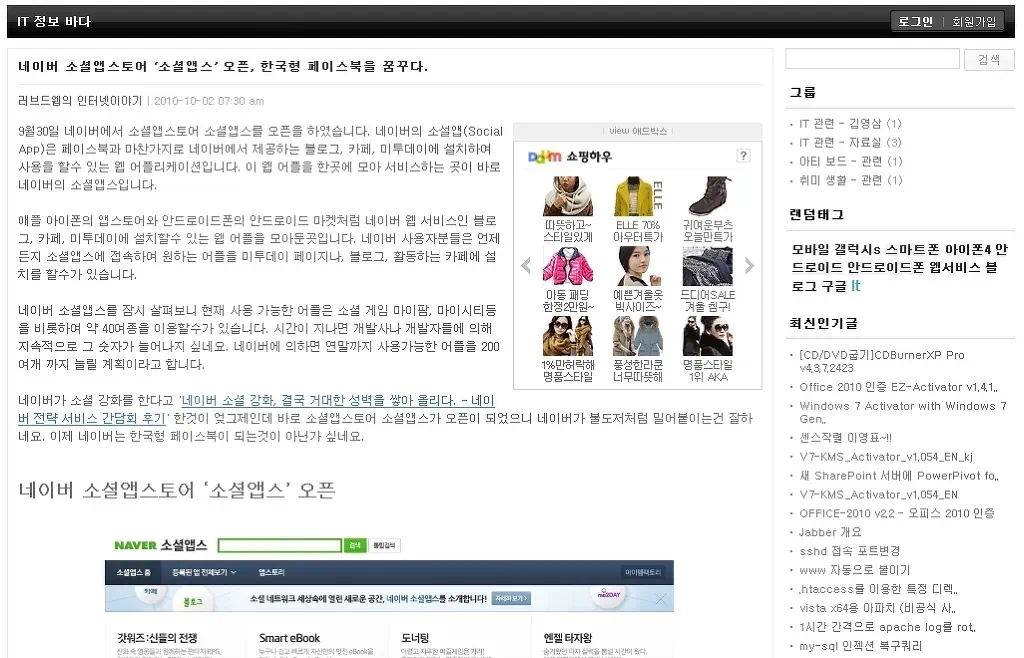Image resolution: width=1024 pixels, height=658 pixels.
Task: Click the 자세히 보기 button in the banner
Action: 513,597
